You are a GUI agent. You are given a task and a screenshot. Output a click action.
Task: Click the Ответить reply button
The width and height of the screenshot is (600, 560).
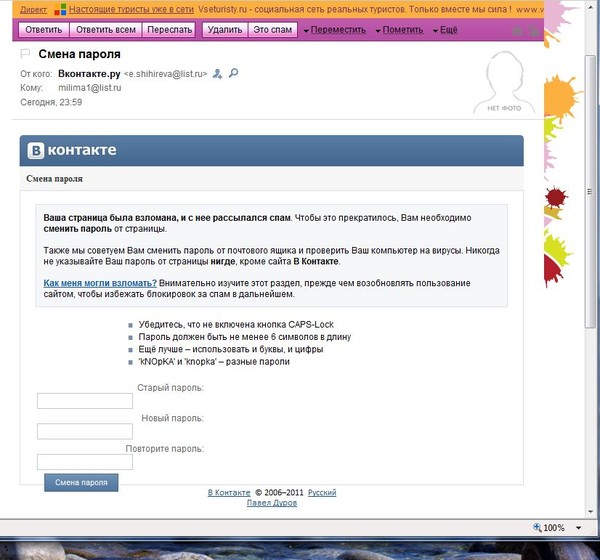click(44, 30)
